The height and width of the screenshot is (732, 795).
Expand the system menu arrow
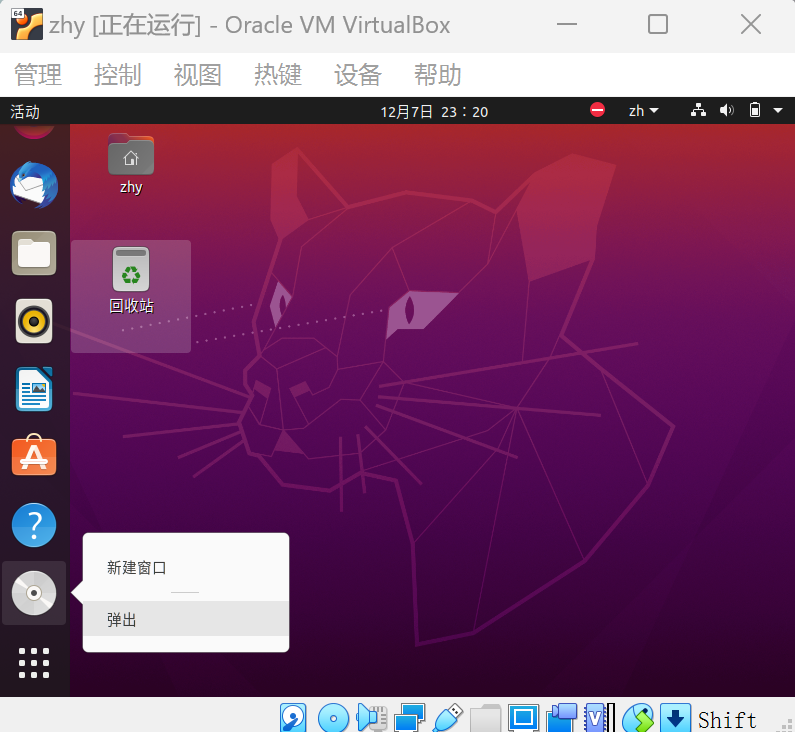point(778,111)
